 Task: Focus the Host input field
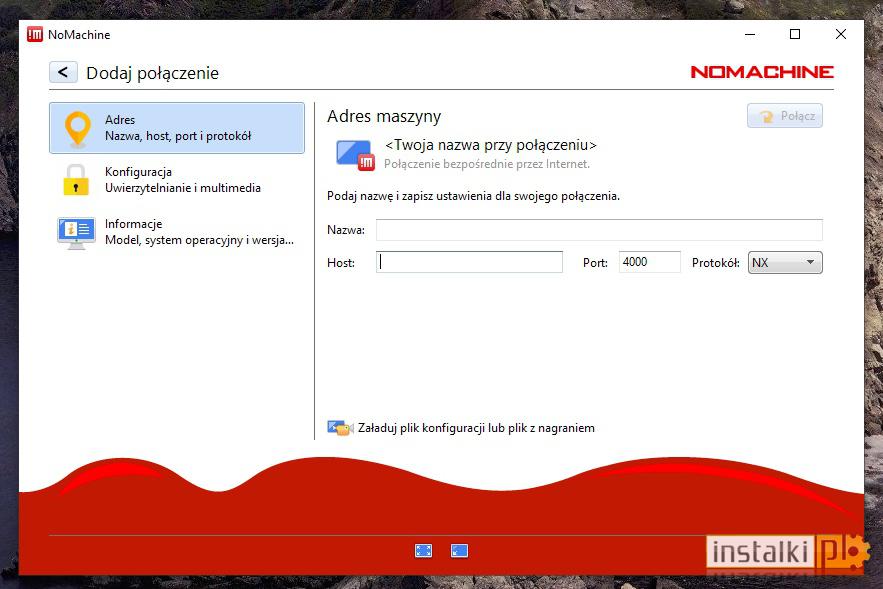pyautogui.click(x=469, y=262)
